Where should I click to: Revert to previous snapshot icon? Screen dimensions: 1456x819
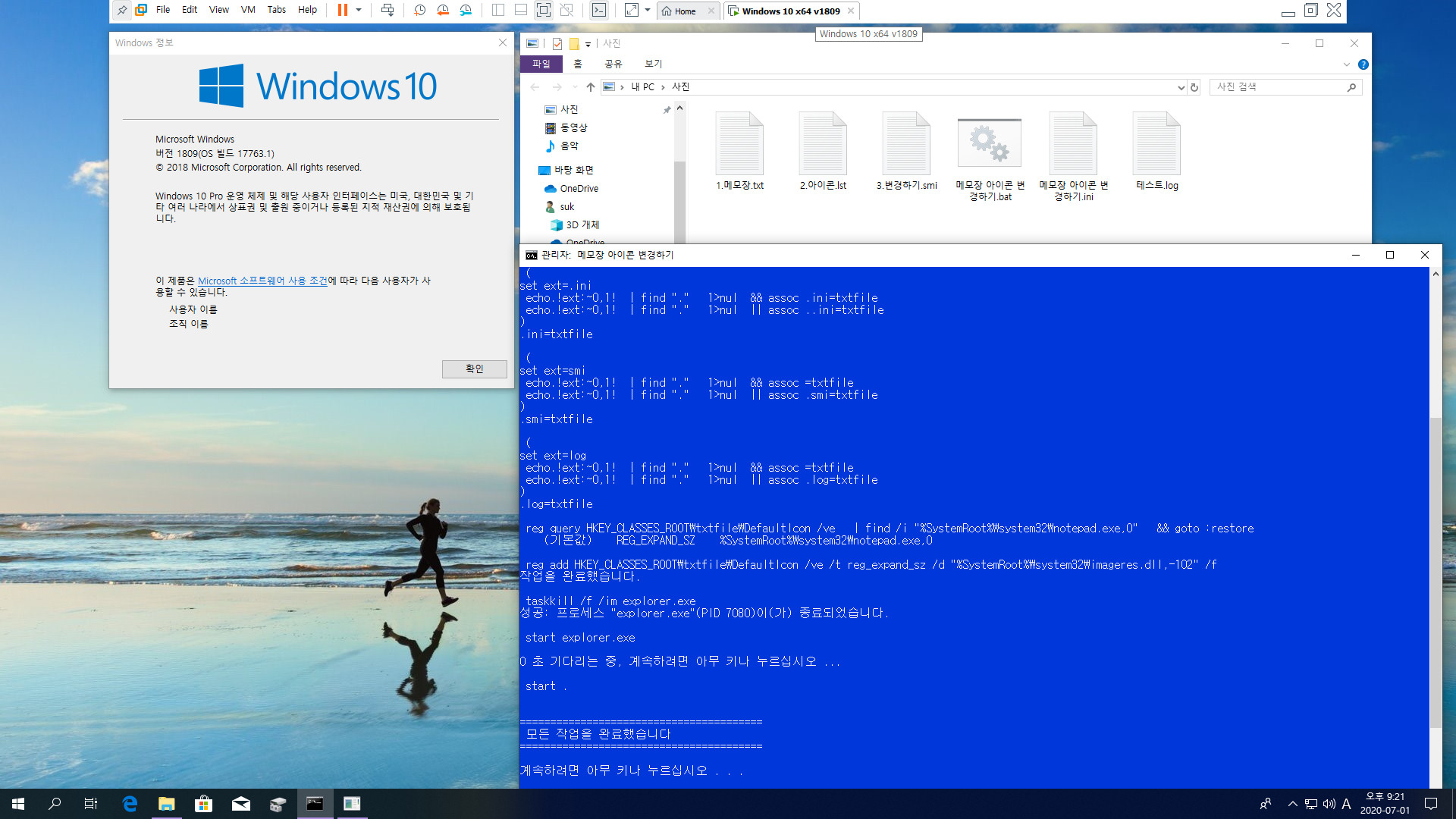[x=443, y=11]
